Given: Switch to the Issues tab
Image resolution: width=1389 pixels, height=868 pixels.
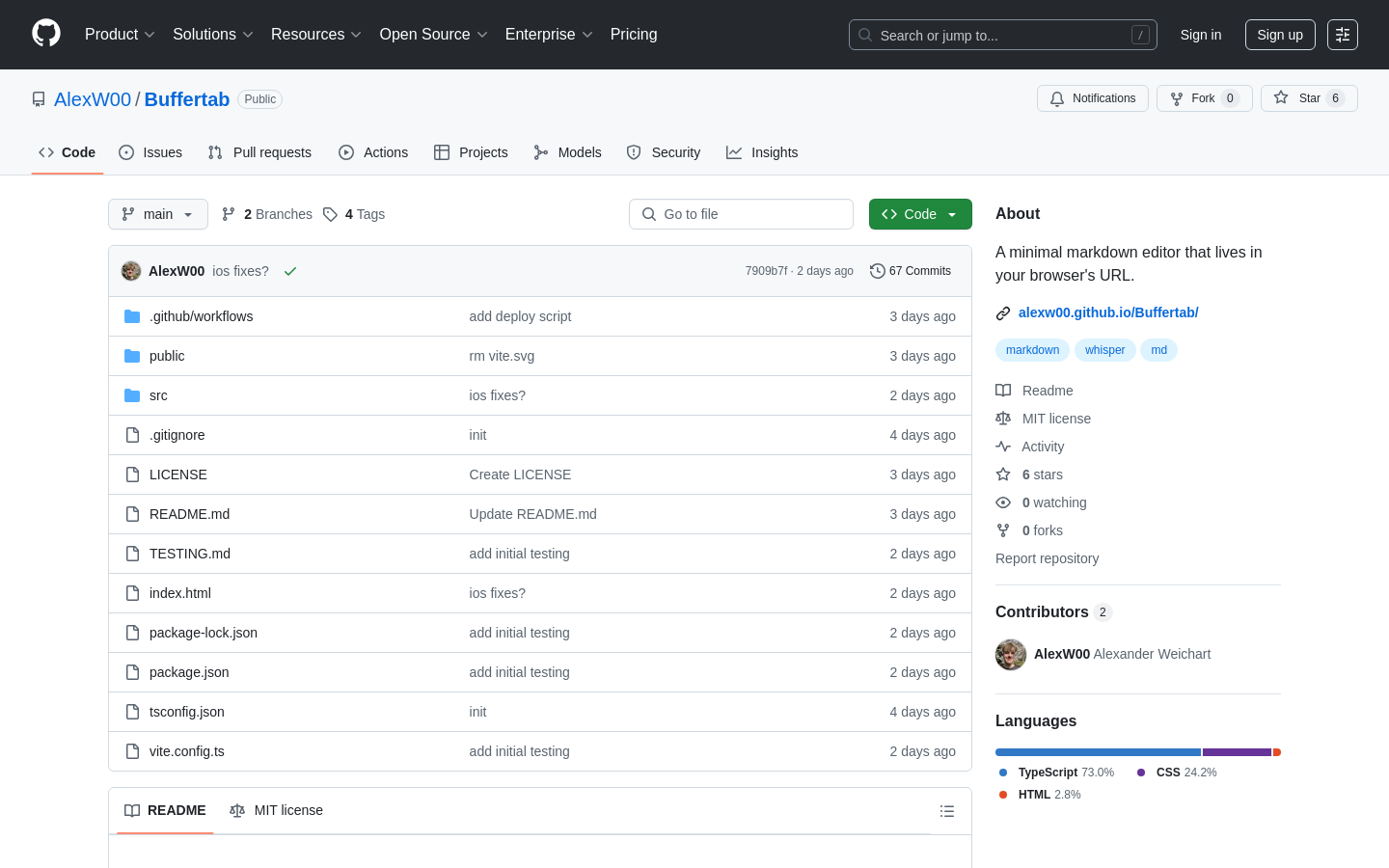Looking at the screenshot, I should (150, 152).
